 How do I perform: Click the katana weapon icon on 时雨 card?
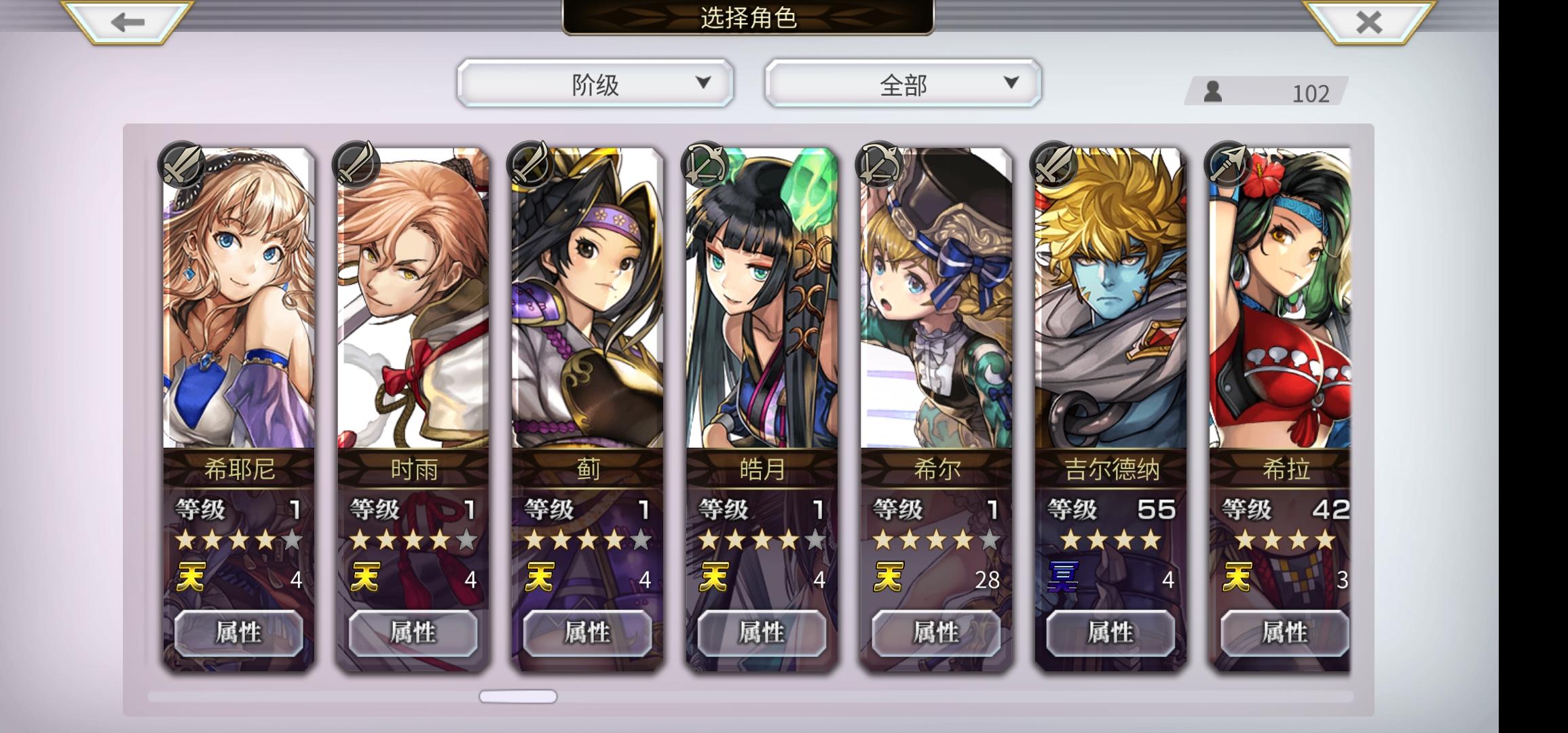tap(356, 165)
